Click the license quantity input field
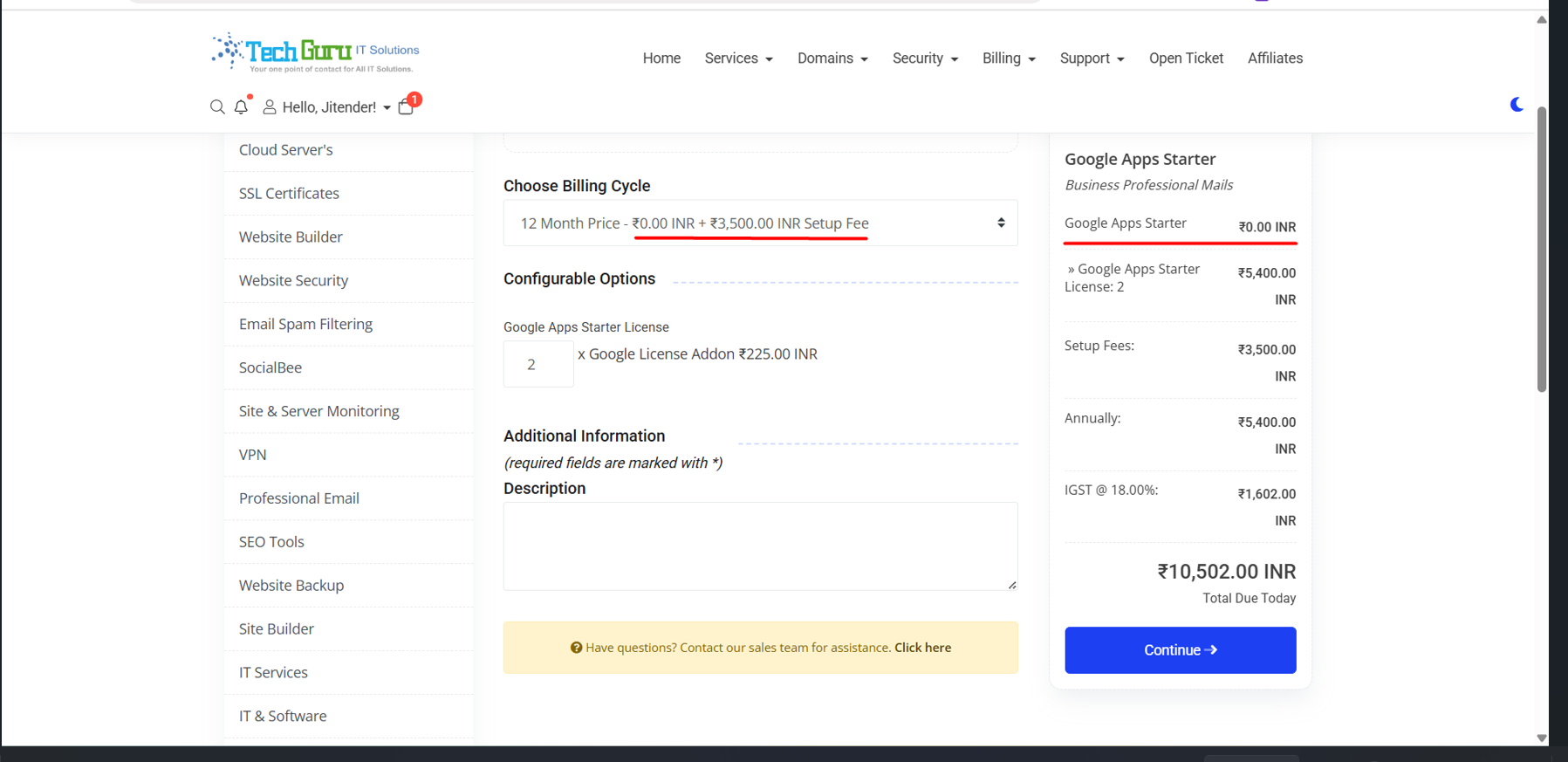Image resolution: width=1568 pixels, height=762 pixels. (538, 364)
